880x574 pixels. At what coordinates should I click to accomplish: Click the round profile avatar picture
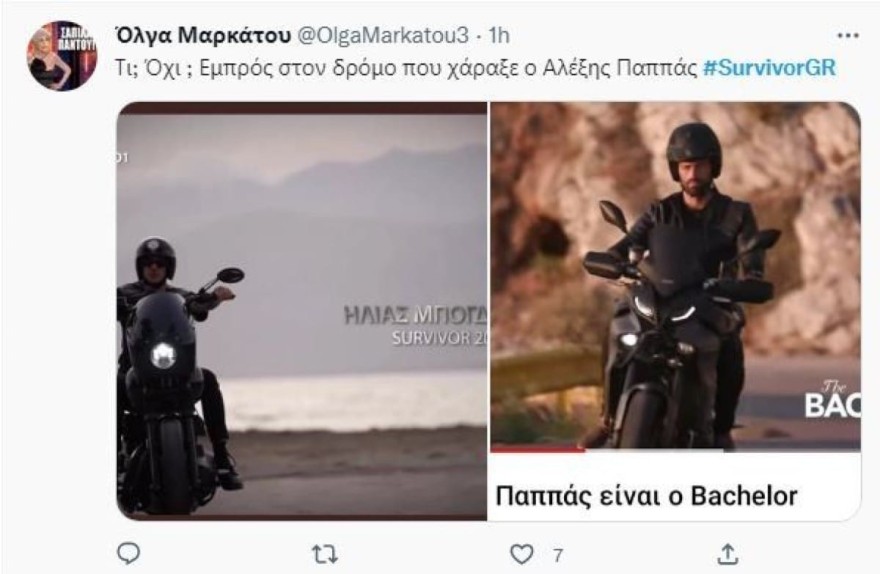[62, 56]
